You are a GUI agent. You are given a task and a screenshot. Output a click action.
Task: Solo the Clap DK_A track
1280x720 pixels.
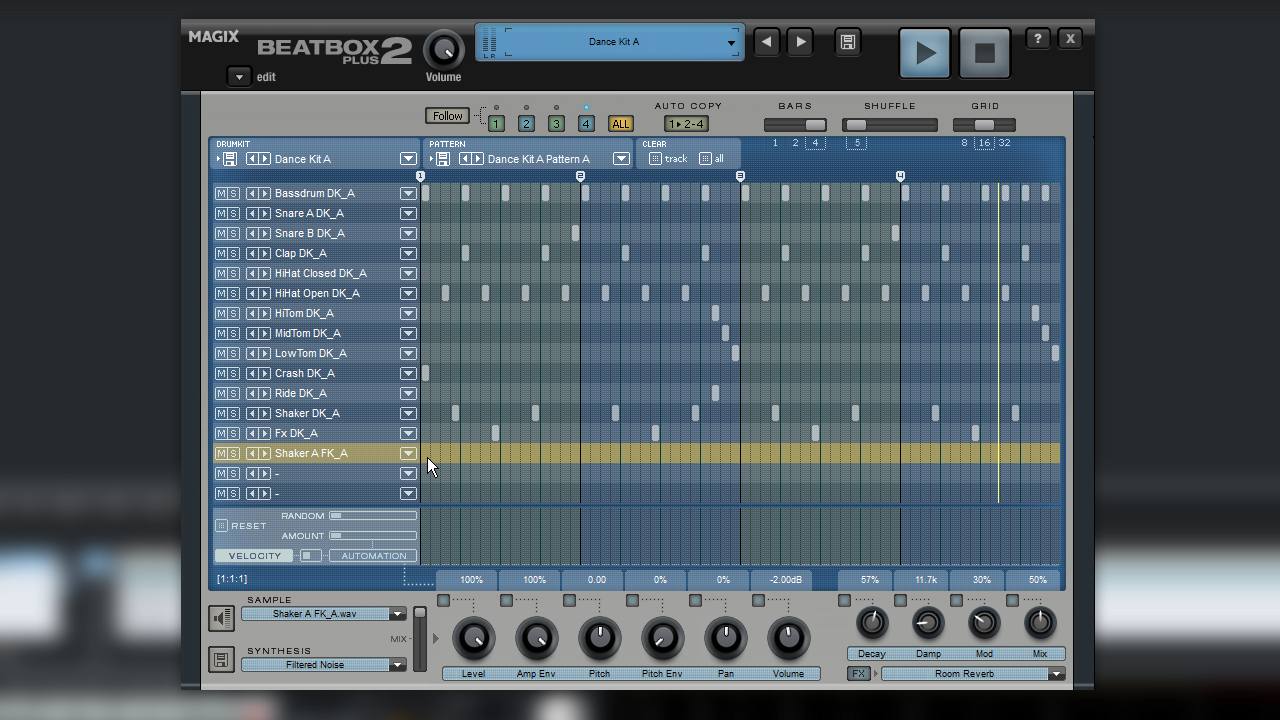point(233,253)
